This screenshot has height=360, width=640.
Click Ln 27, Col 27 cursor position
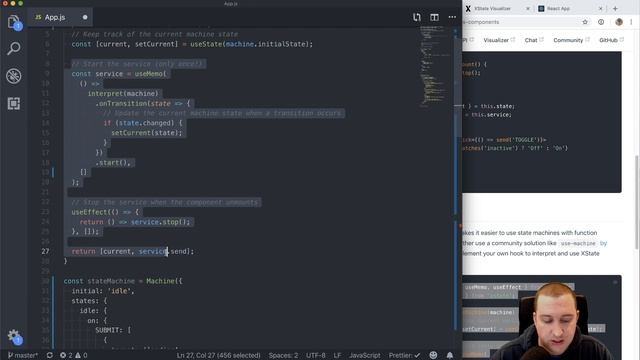218,356
